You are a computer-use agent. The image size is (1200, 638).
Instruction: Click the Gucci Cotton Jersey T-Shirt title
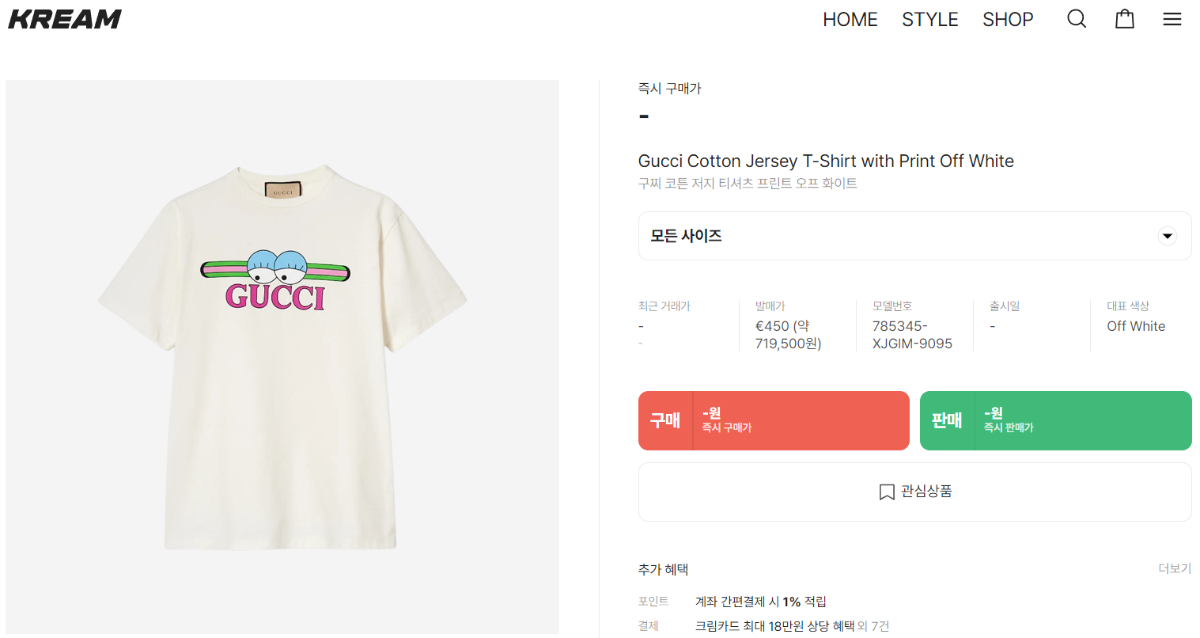click(x=826, y=161)
